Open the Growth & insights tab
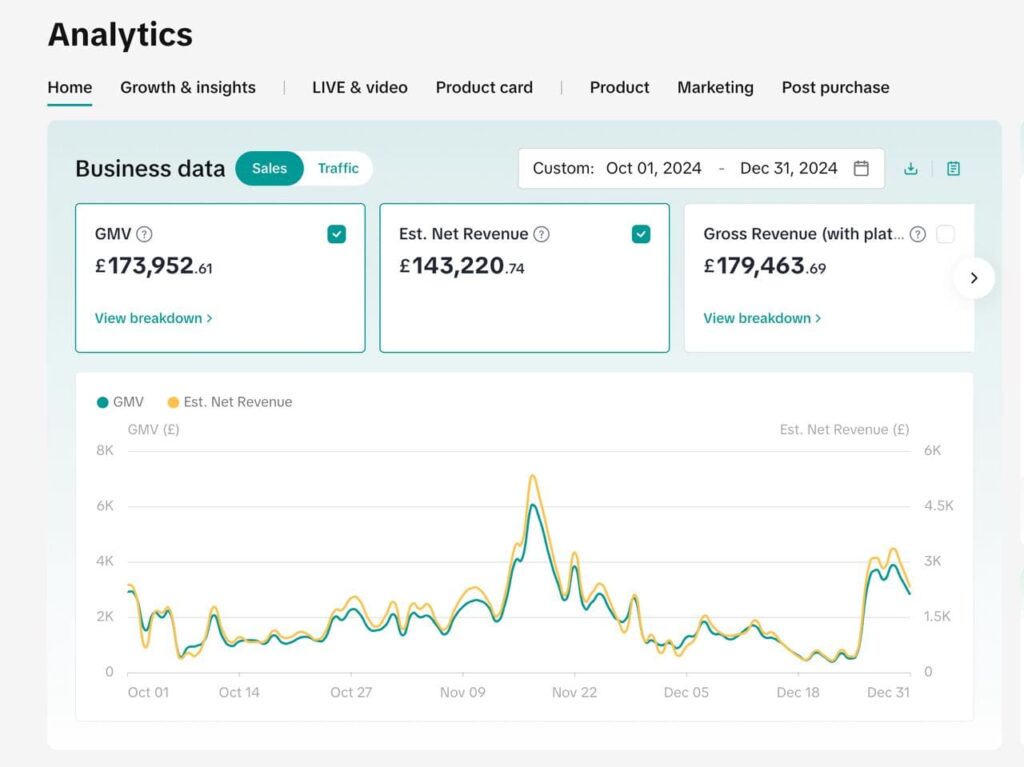Screen dimensions: 1024x767 pos(188,87)
